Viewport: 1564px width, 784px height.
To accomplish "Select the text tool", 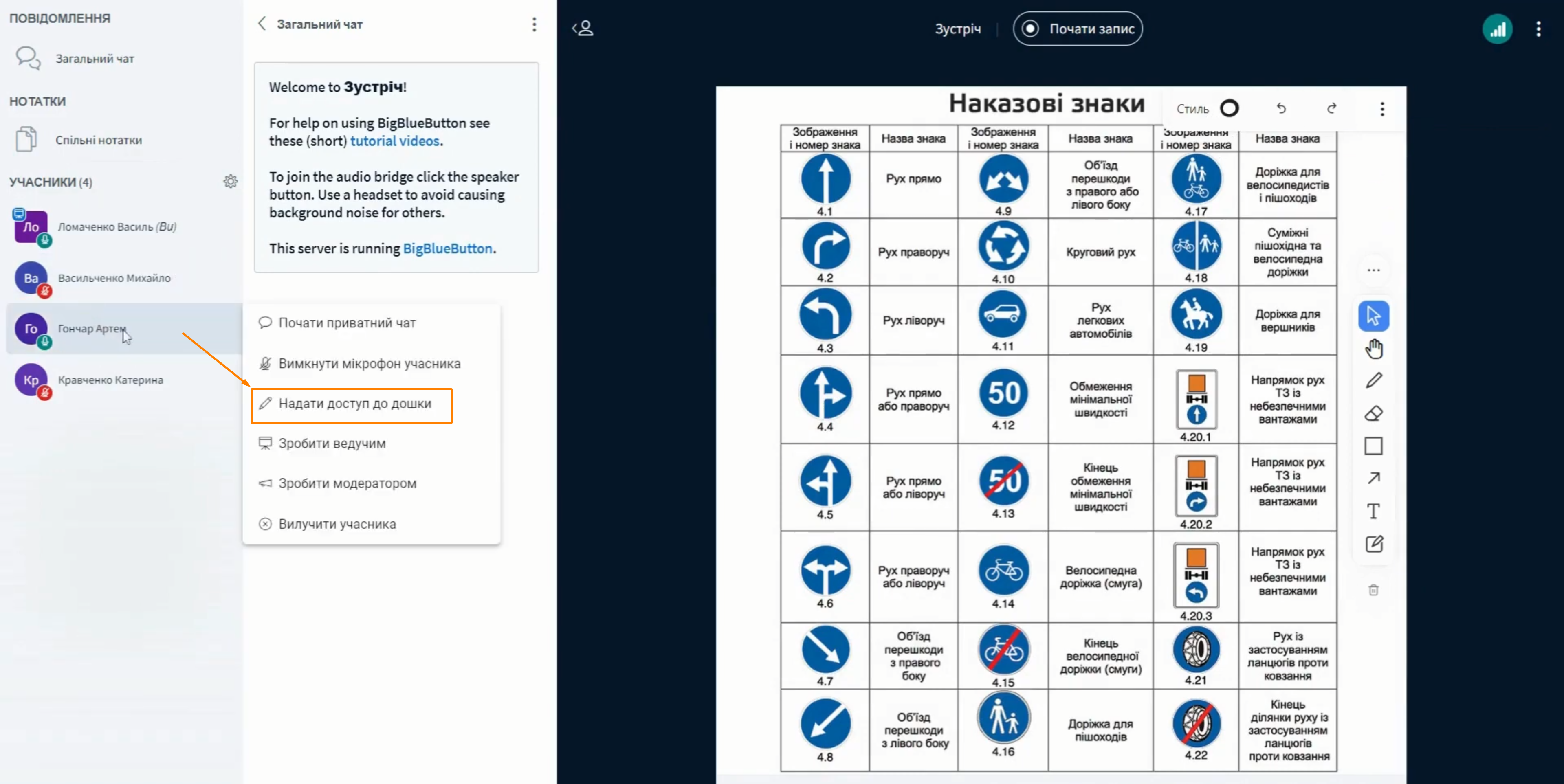I will (x=1373, y=511).
